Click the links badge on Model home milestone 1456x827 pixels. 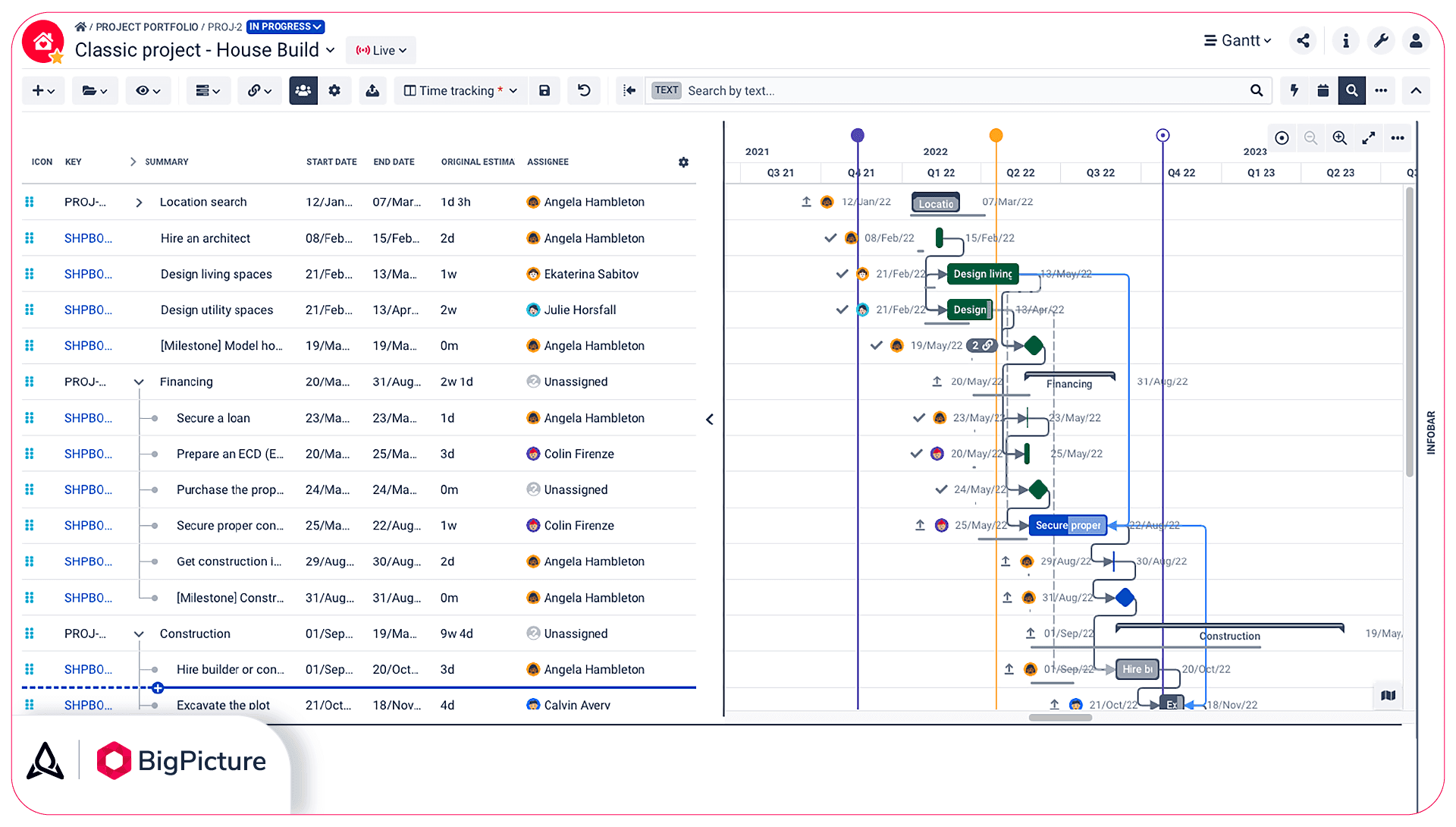pos(982,345)
